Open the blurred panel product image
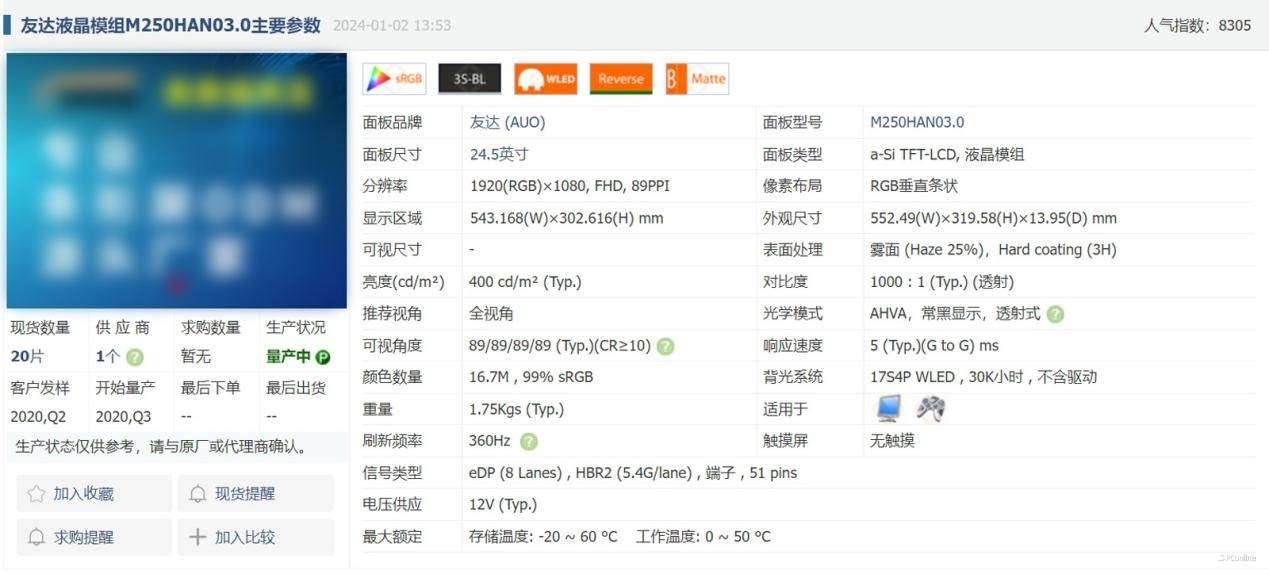 coord(176,181)
